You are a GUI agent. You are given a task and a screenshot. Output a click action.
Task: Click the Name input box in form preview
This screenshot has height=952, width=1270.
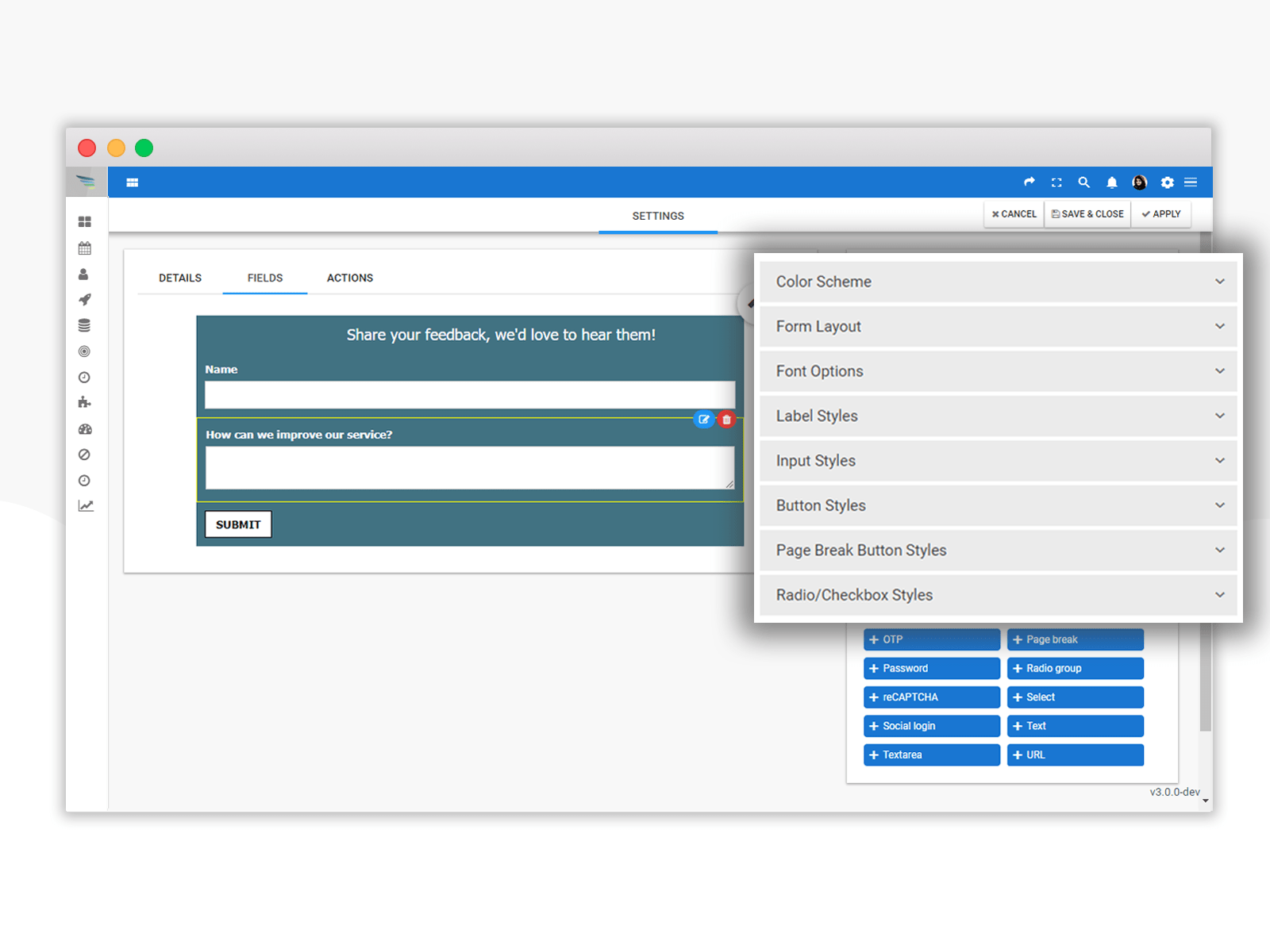point(470,394)
